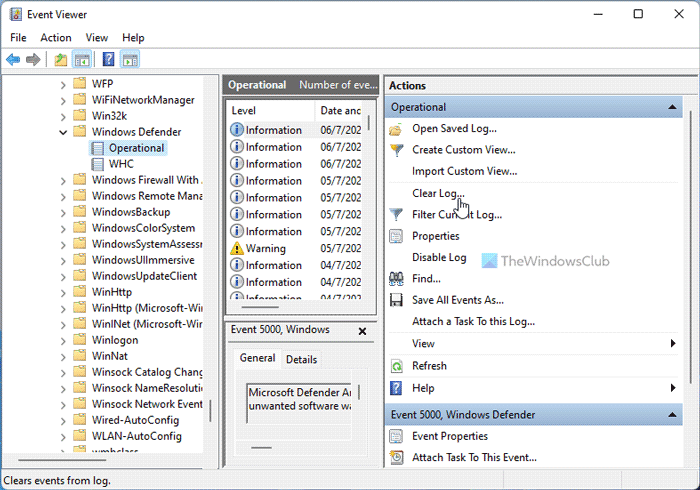Click Filter Current Log... text
The image size is (700, 490).
click(x=457, y=215)
